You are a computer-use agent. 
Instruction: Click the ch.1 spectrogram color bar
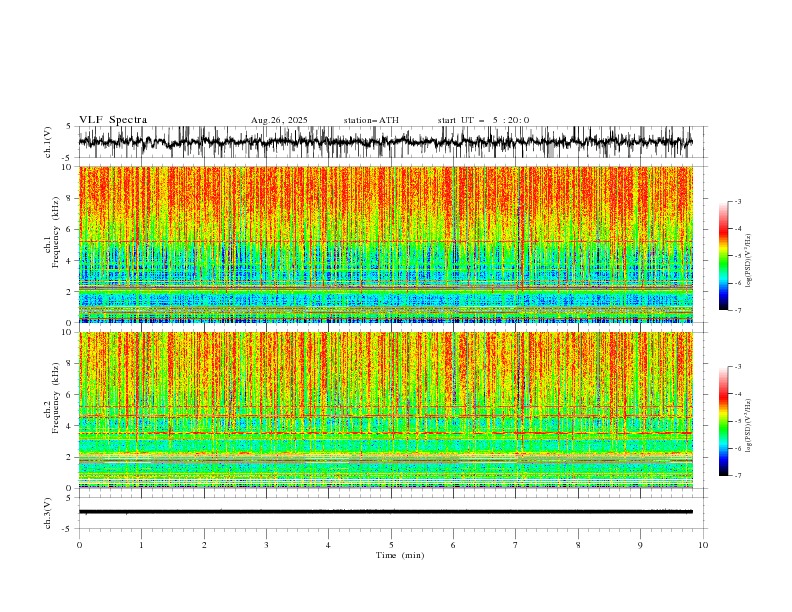[x=723, y=255]
